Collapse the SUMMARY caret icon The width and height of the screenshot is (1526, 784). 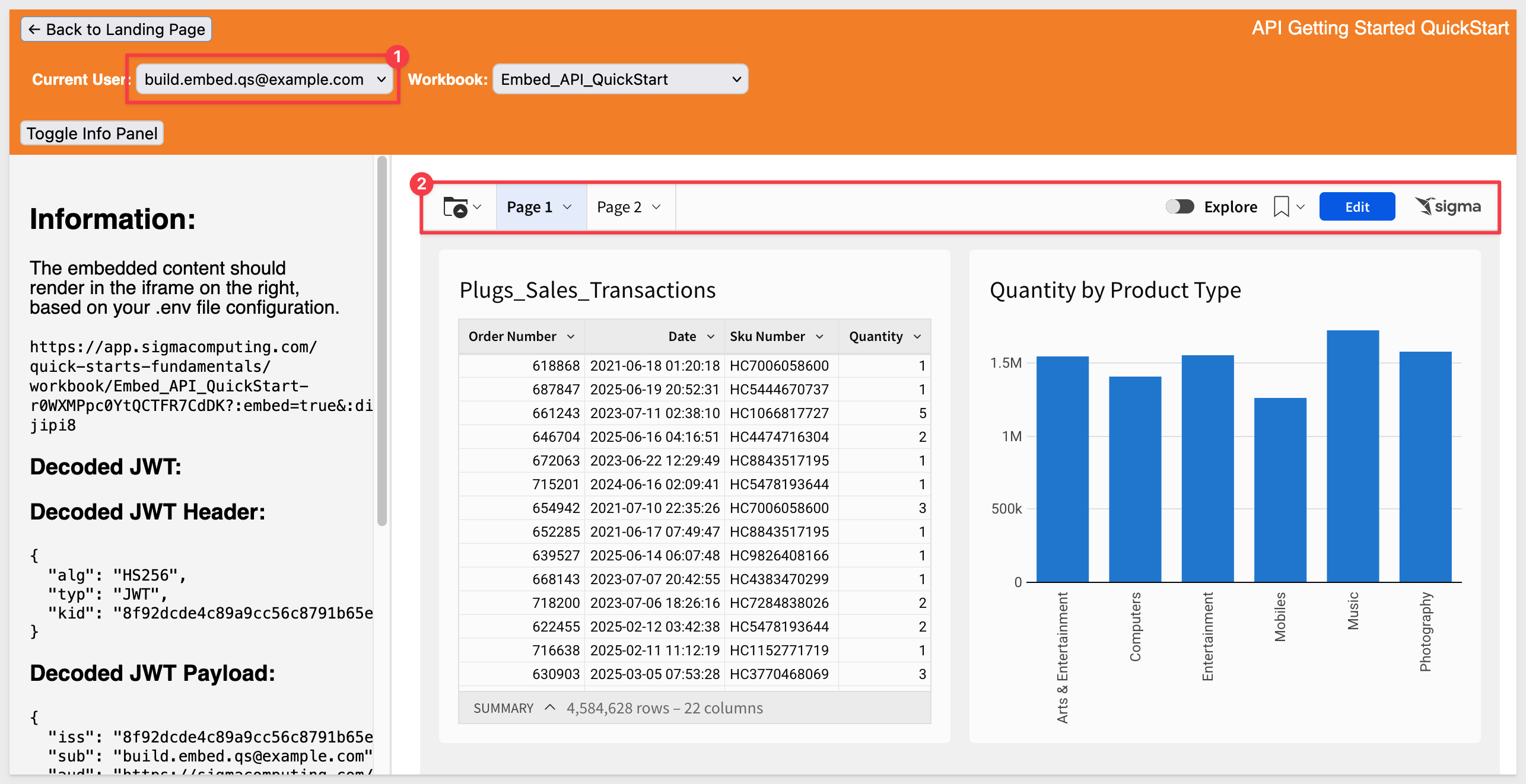click(550, 707)
